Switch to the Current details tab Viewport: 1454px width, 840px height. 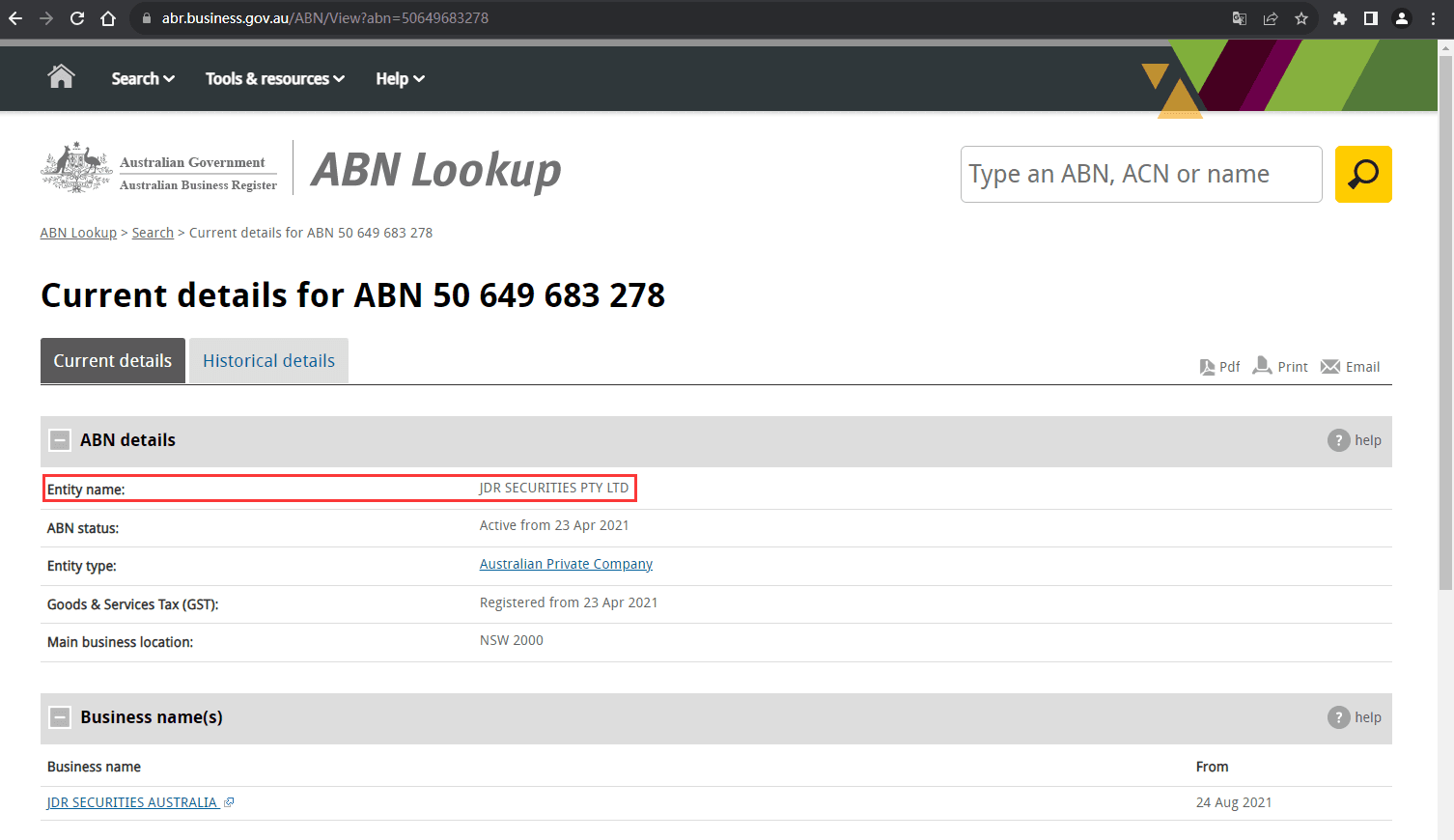tap(113, 360)
